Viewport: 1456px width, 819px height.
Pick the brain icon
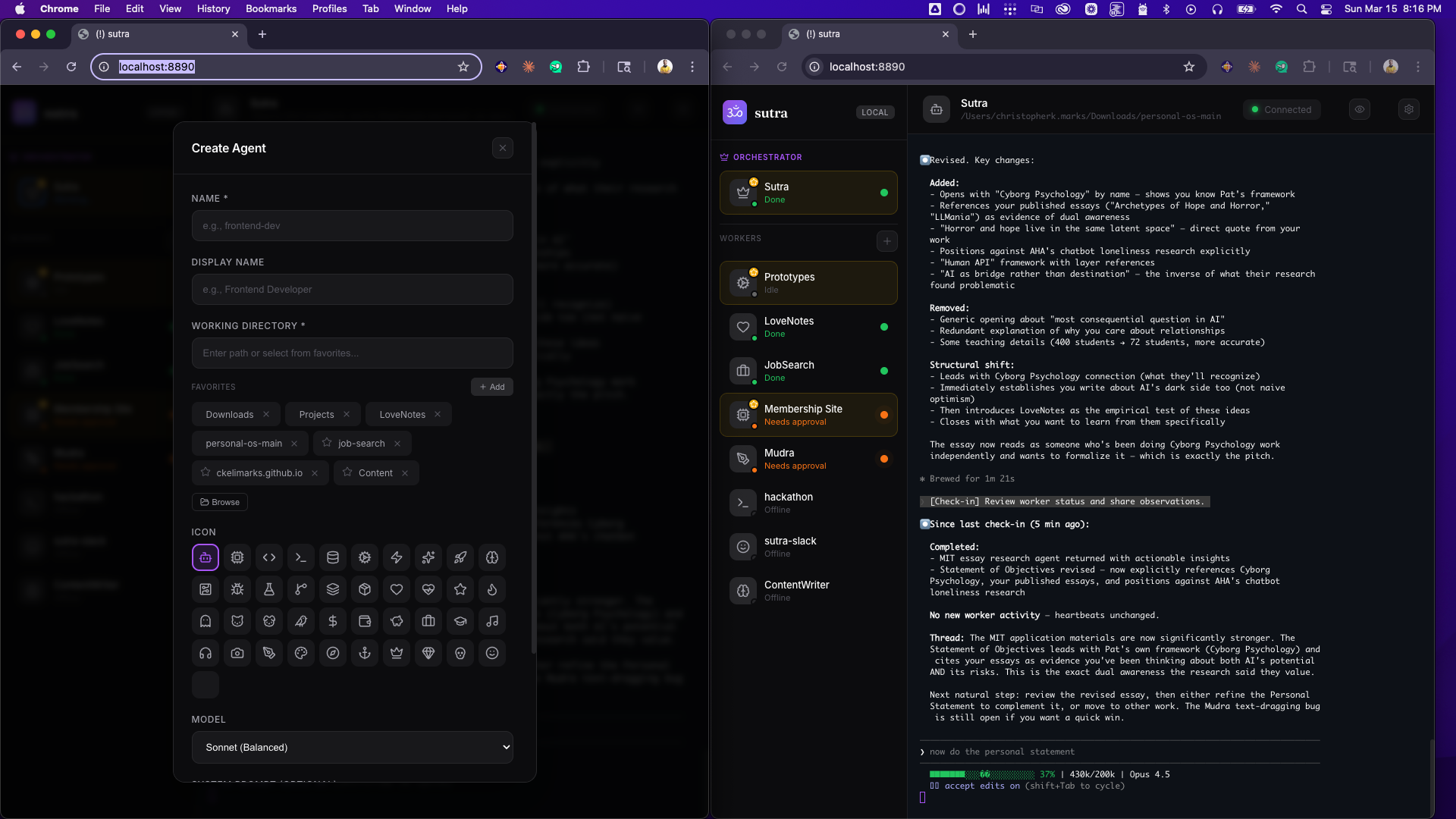(492, 557)
